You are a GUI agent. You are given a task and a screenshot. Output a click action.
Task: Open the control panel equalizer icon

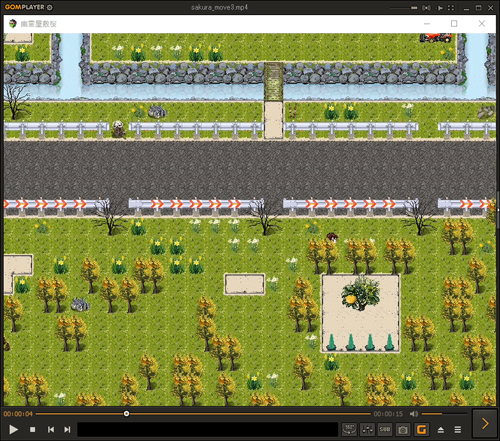coord(367,429)
